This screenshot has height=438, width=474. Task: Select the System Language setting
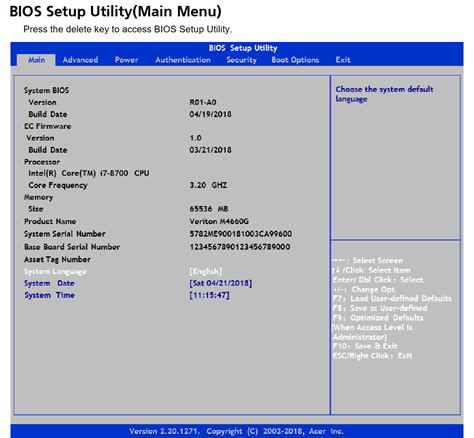click(55, 272)
